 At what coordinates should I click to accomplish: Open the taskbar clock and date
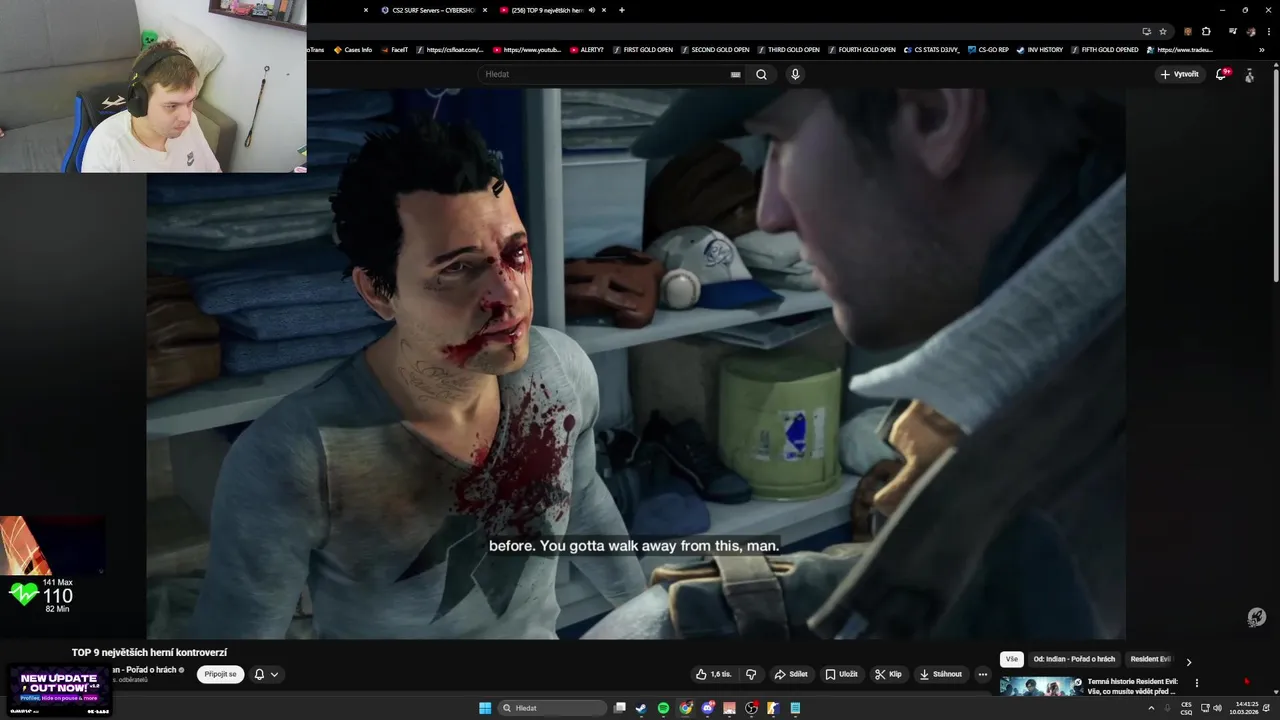pos(1246,708)
